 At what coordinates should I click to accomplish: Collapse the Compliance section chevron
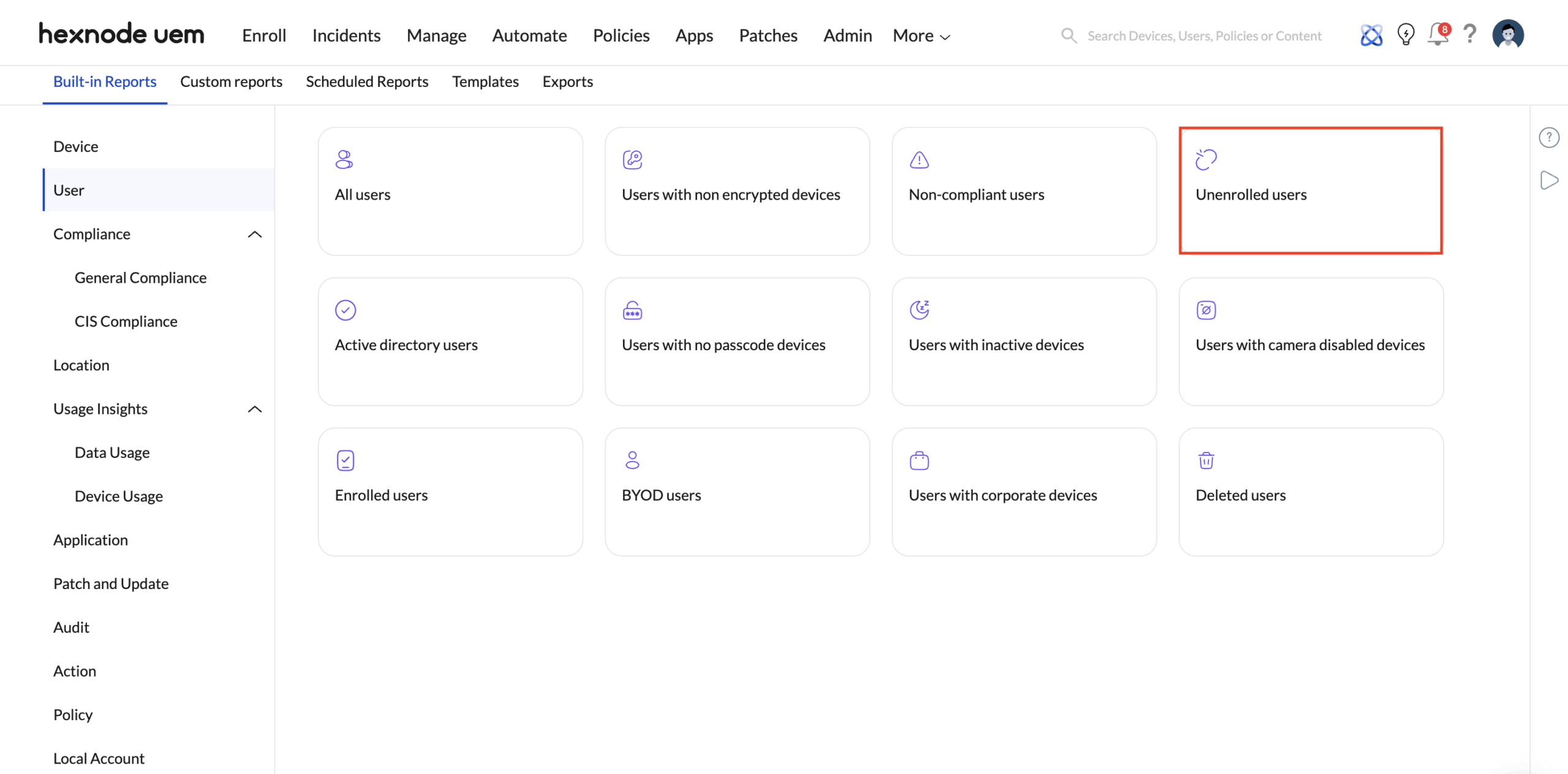click(x=255, y=235)
